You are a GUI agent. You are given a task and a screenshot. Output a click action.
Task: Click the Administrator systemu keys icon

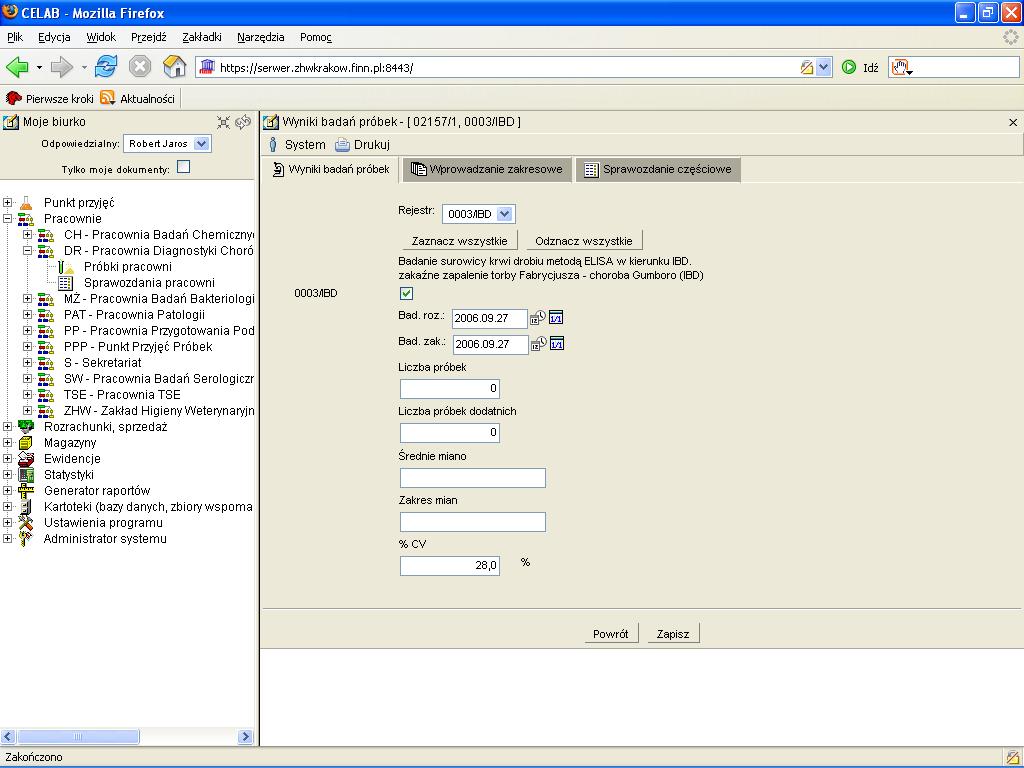[x=25, y=539]
